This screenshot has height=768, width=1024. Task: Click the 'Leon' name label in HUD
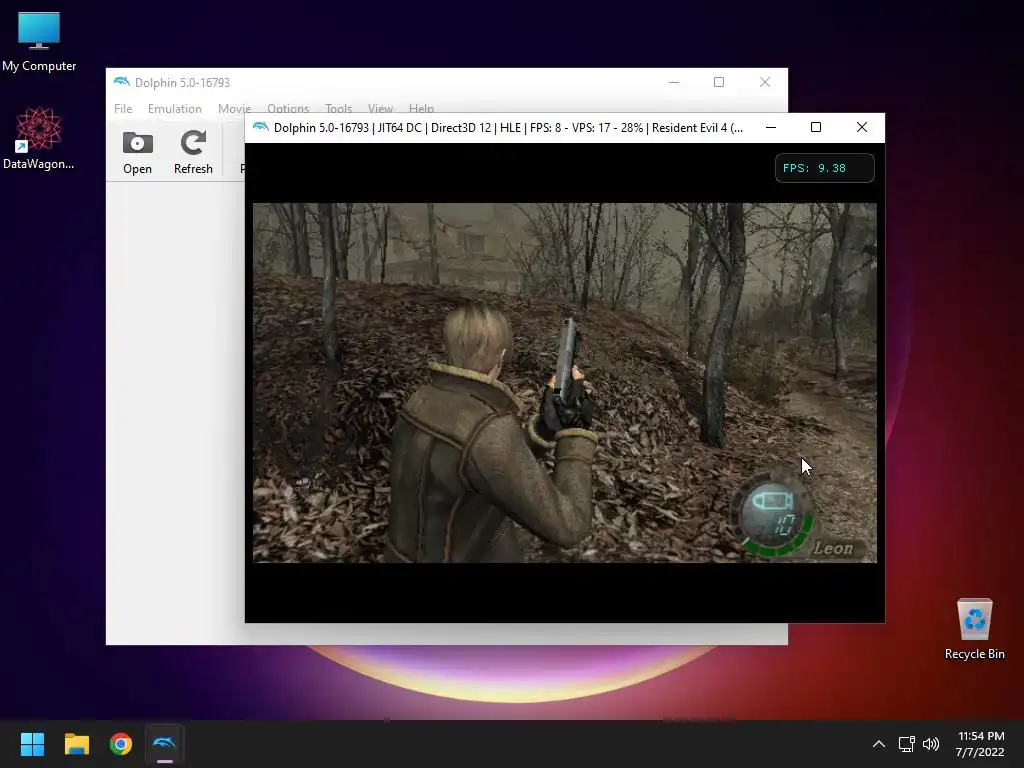pyautogui.click(x=833, y=549)
